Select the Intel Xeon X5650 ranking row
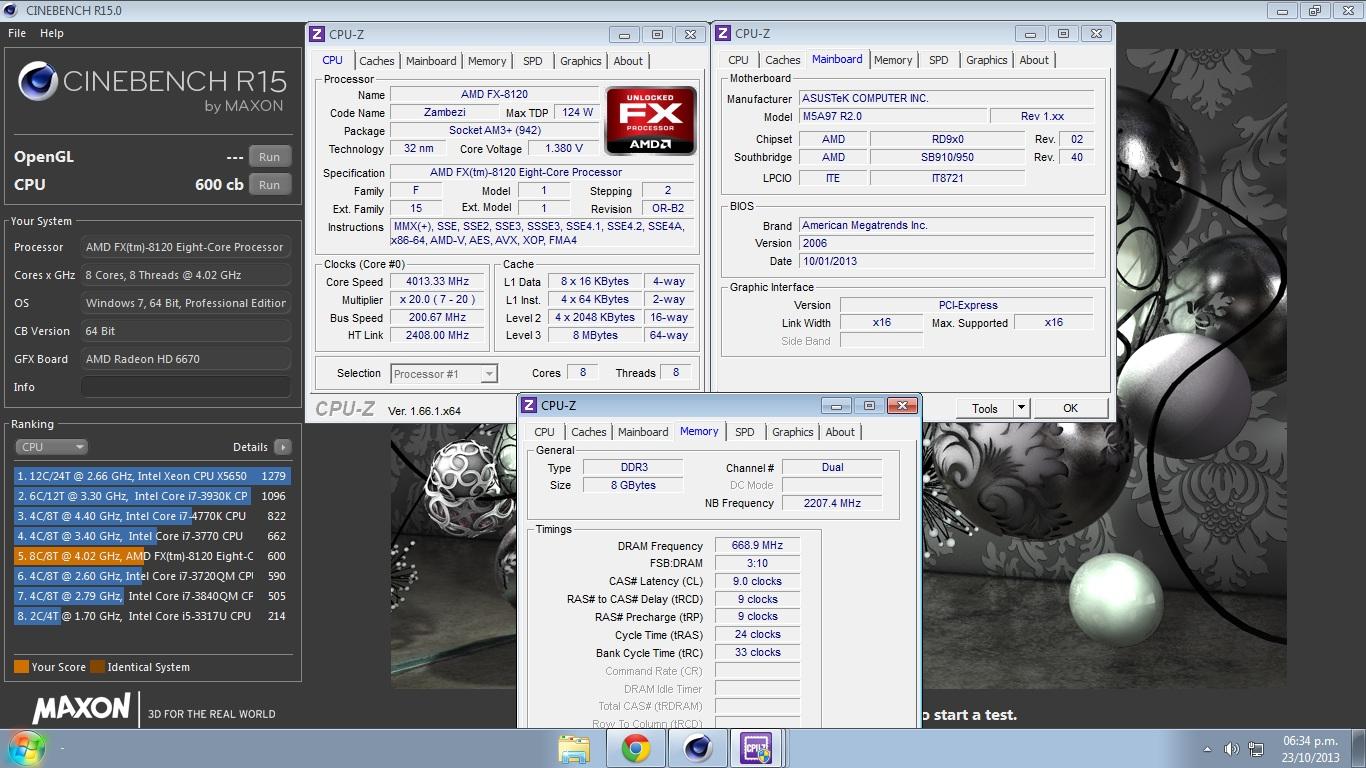 click(151, 476)
